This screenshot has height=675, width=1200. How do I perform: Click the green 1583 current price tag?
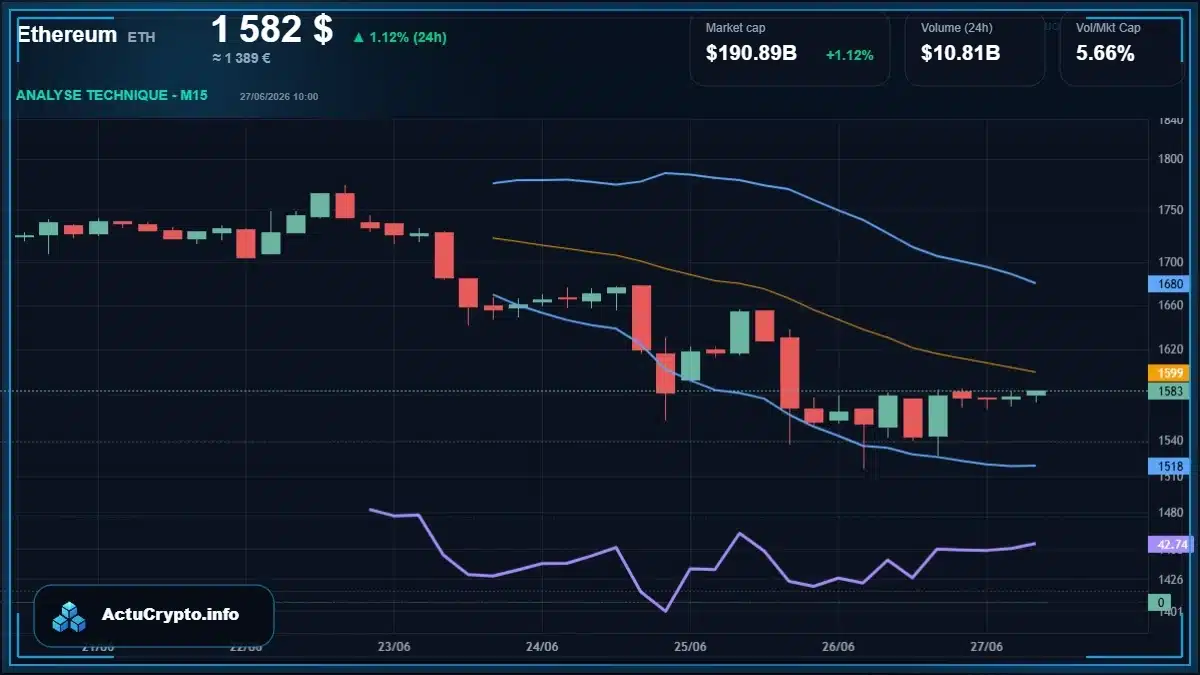(1169, 391)
